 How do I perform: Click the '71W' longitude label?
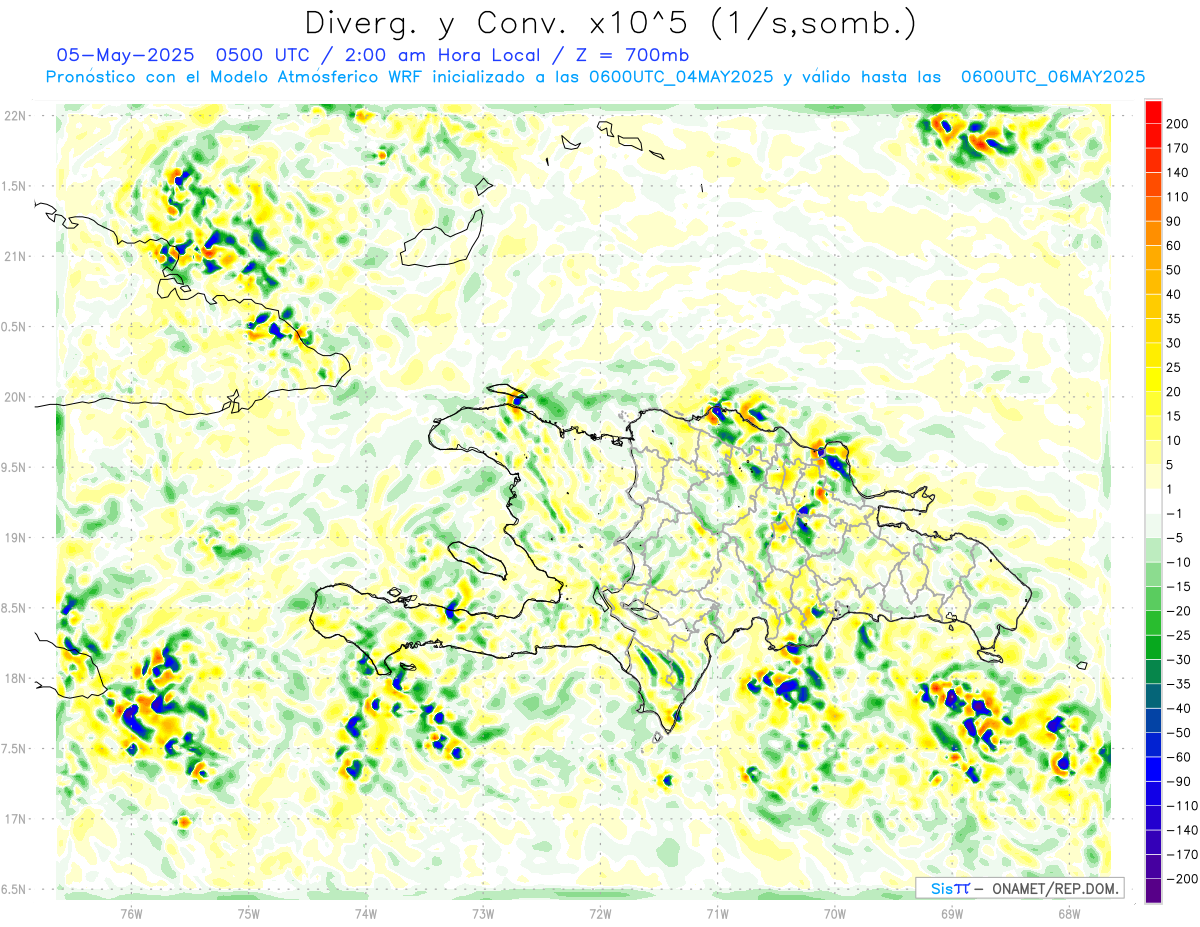[x=717, y=913]
